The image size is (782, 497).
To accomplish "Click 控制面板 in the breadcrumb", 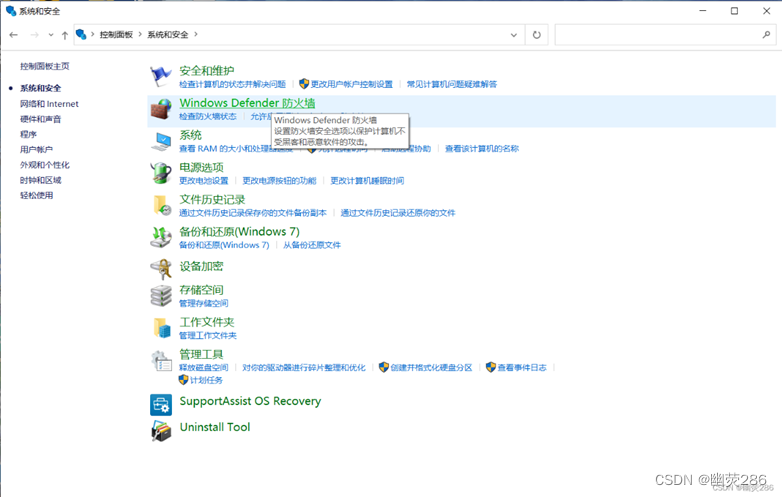I will coord(116,34).
